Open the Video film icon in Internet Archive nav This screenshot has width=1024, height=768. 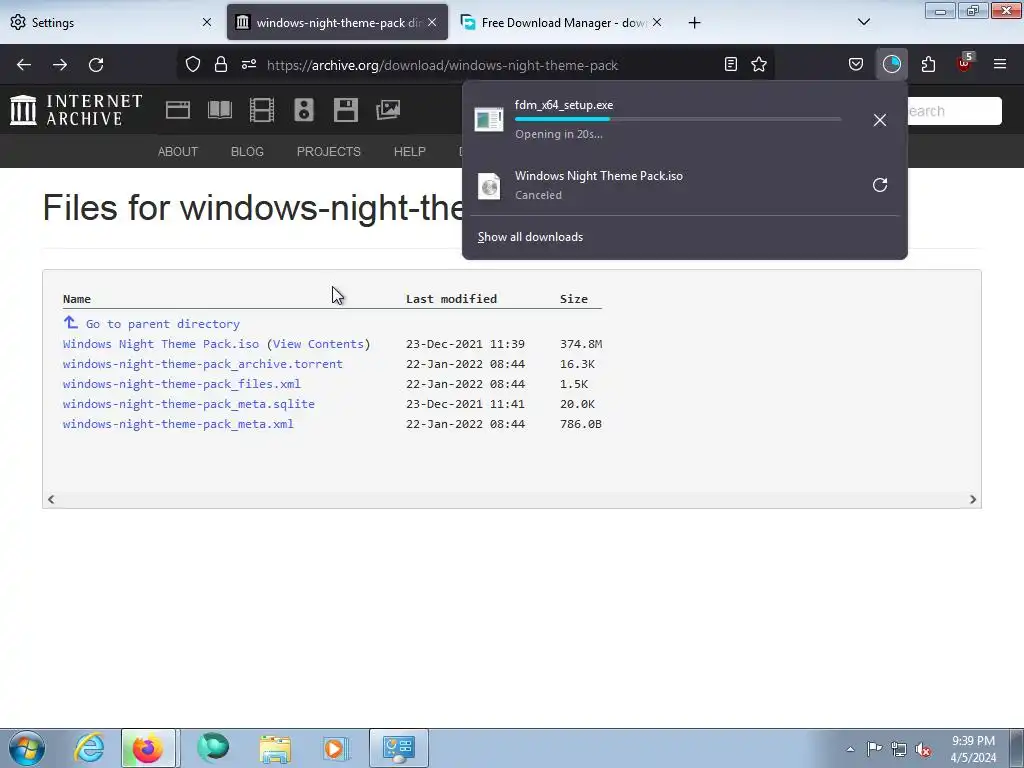coord(262,110)
